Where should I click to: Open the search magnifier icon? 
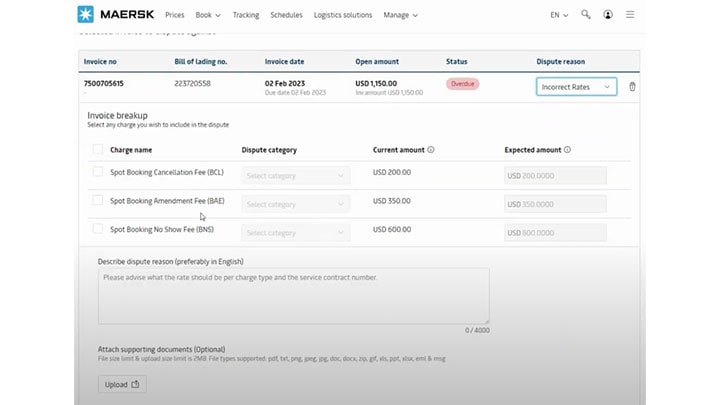(585, 16)
